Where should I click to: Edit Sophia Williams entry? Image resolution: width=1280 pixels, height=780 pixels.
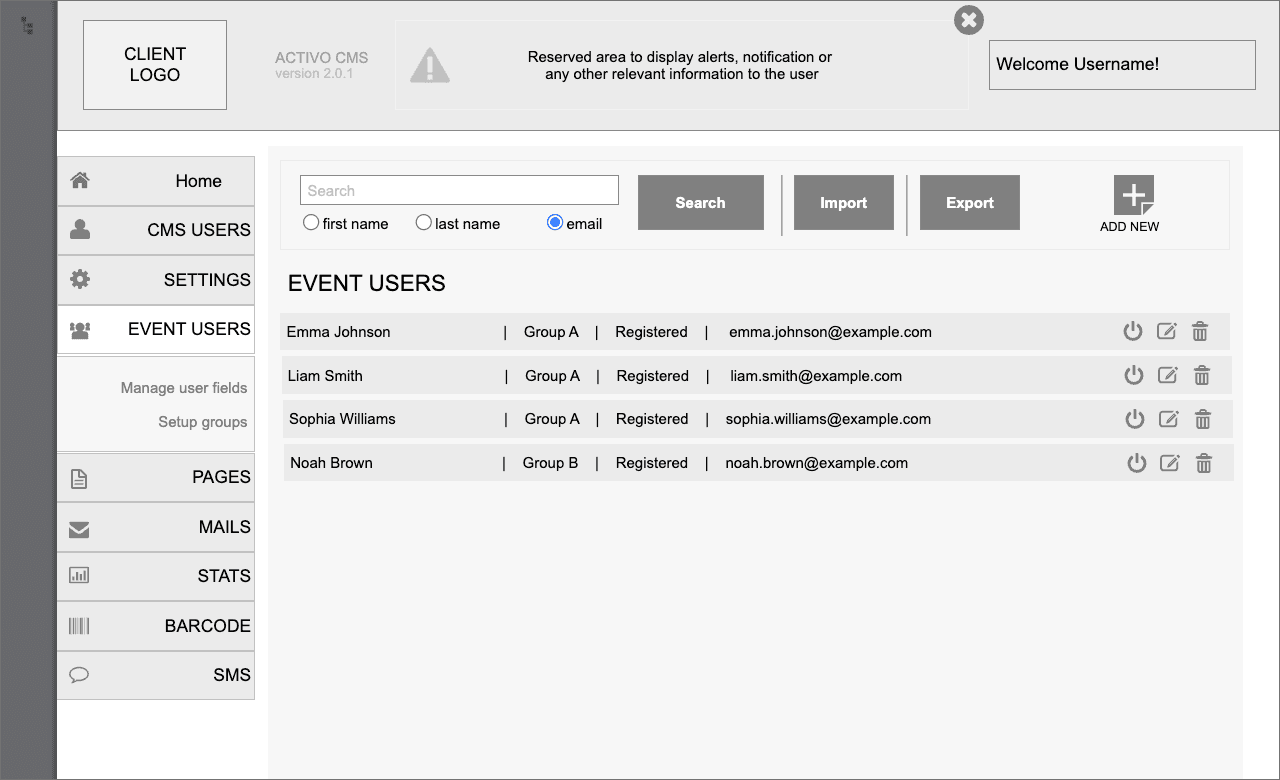pos(1168,419)
